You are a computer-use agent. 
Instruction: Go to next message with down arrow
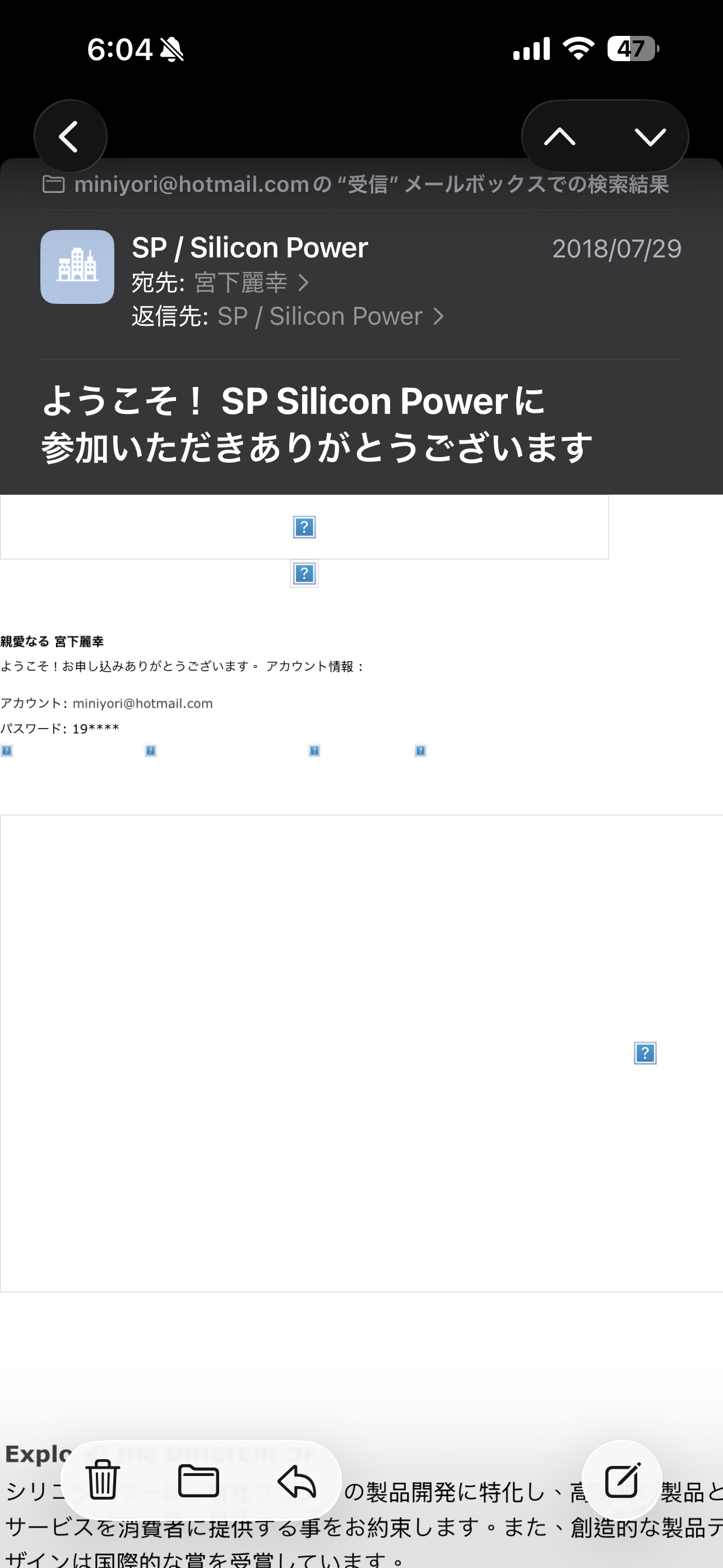click(650, 136)
